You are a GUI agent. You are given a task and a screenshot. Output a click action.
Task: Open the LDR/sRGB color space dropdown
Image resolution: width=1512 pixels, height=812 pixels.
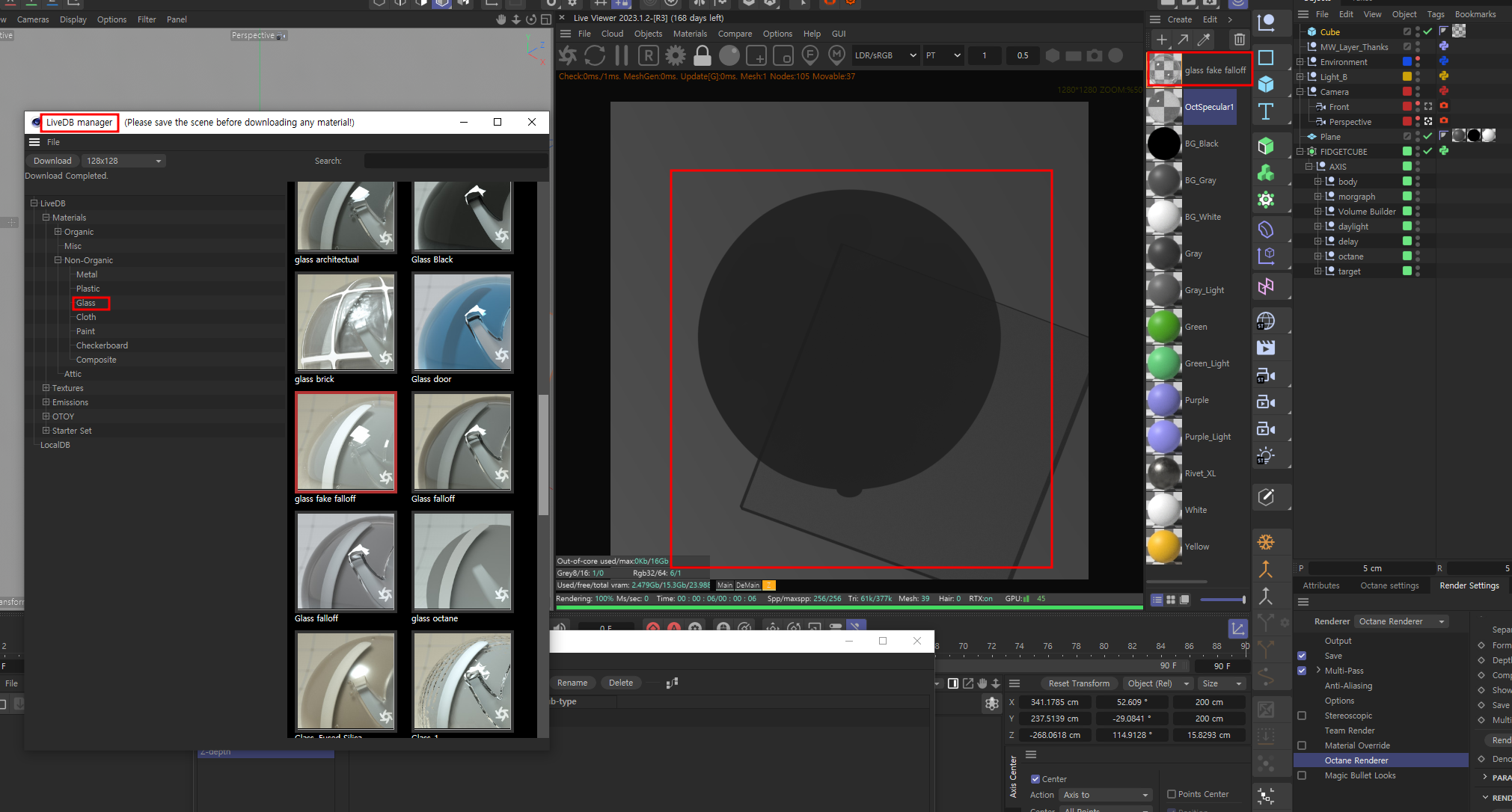886,55
